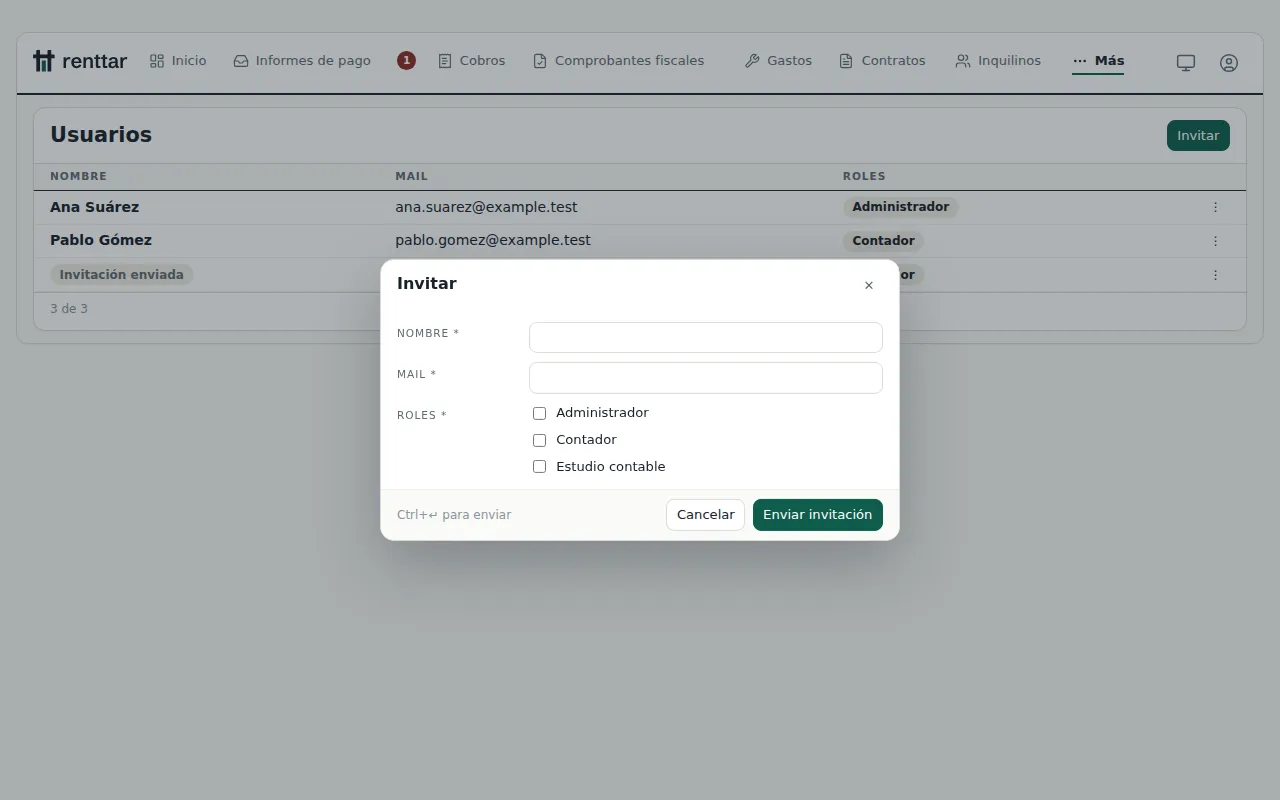Open the Gastos section
This screenshot has height=800, width=1280.
(x=778, y=61)
